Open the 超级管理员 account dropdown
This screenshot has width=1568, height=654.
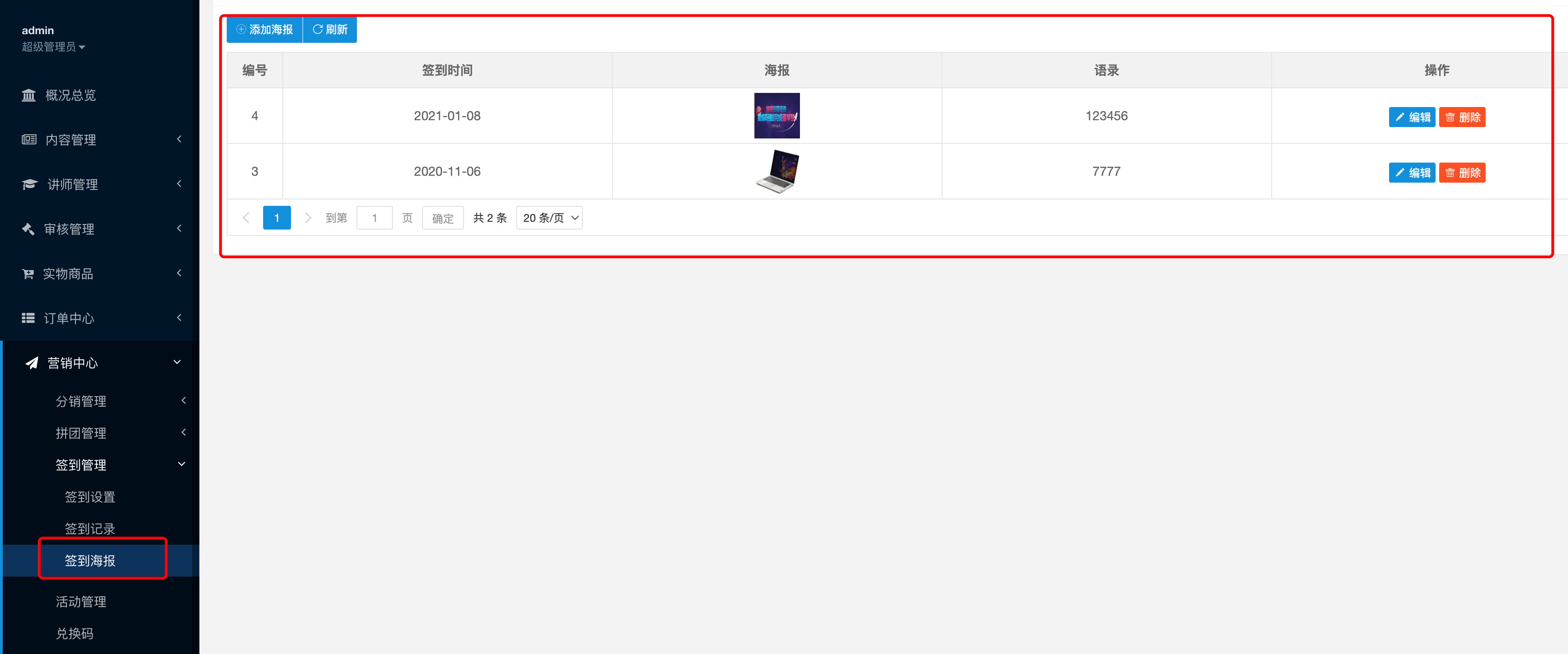53,47
